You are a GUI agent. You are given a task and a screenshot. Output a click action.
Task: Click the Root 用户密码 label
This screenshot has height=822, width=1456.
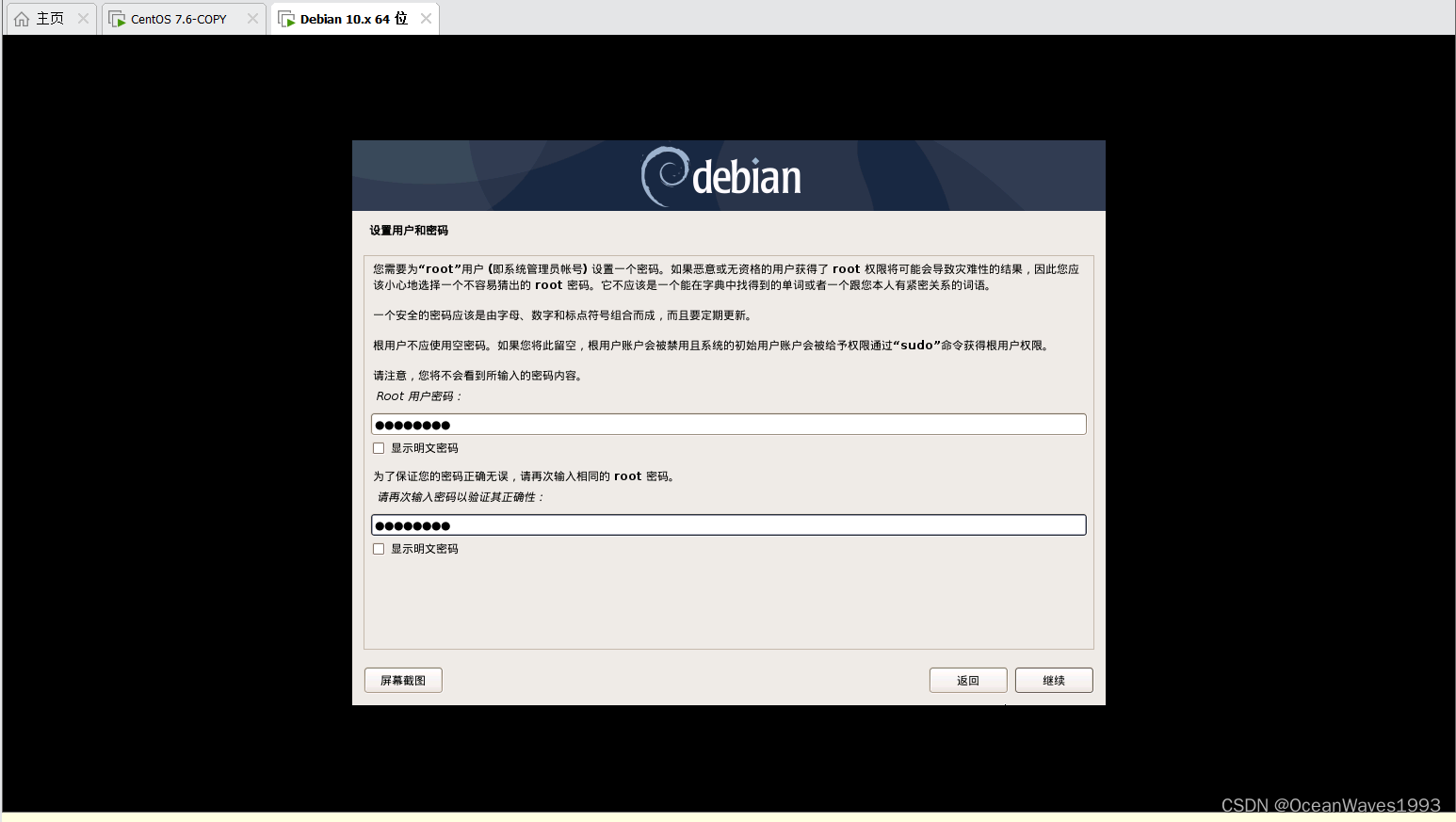419,396
